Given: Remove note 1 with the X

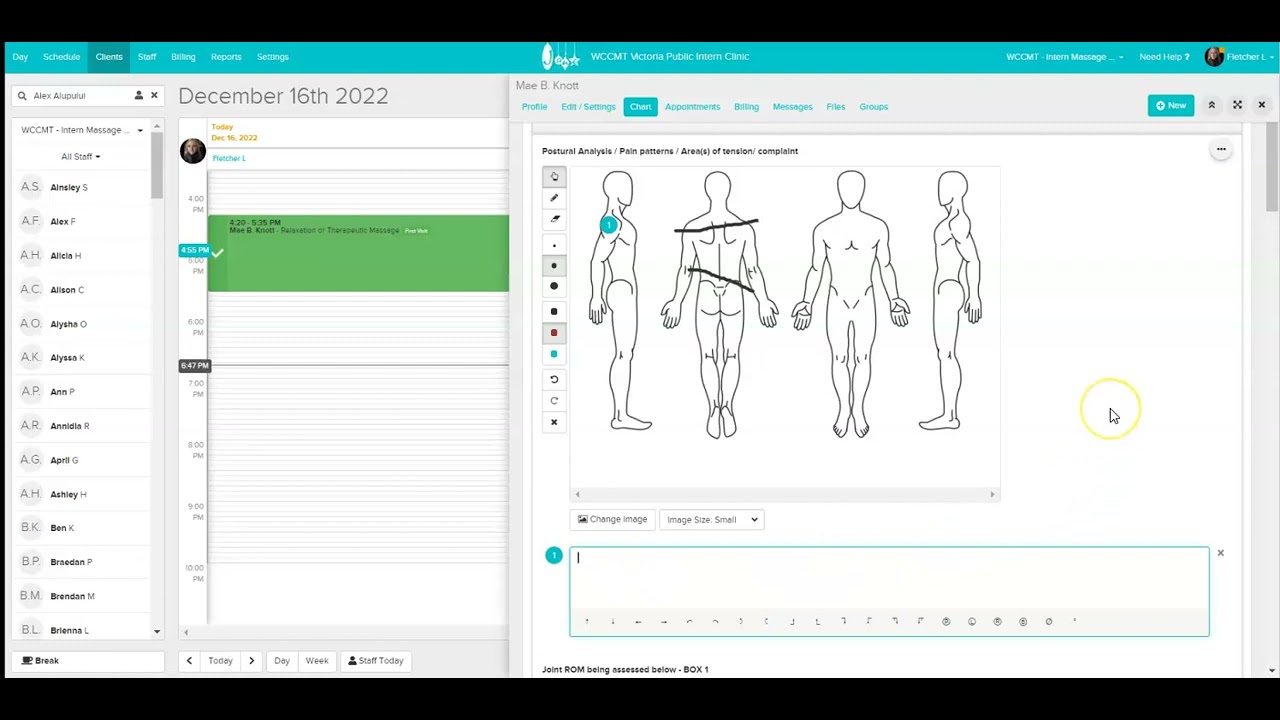Looking at the screenshot, I should point(1220,553).
